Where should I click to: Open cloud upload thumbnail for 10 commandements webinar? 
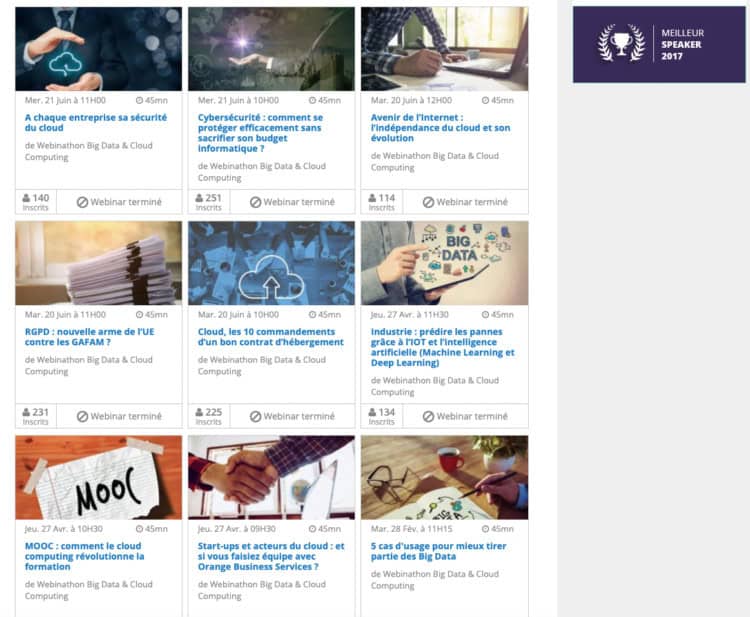click(x=271, y=263)
